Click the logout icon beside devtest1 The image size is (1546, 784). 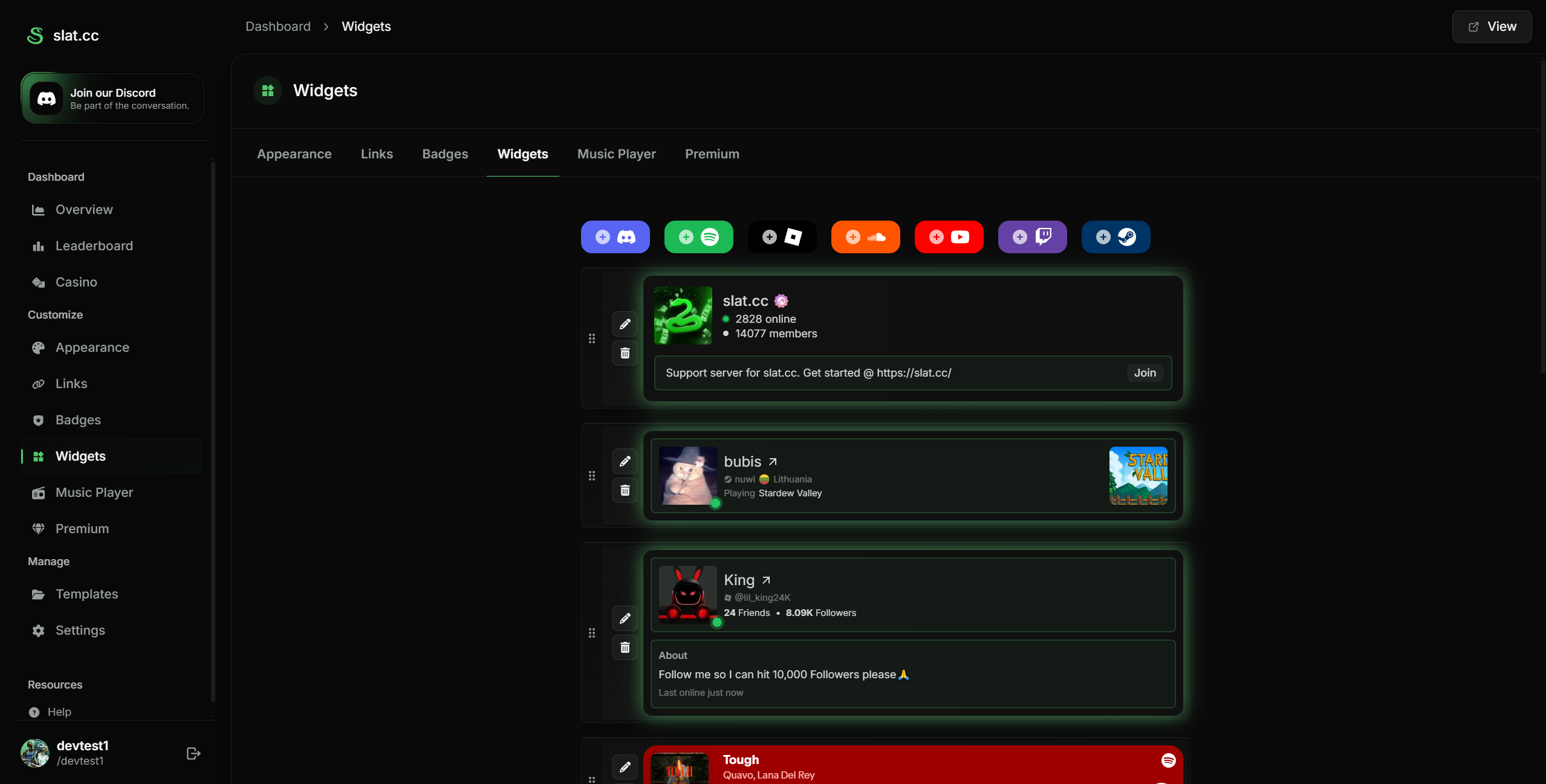coord(193,753)
